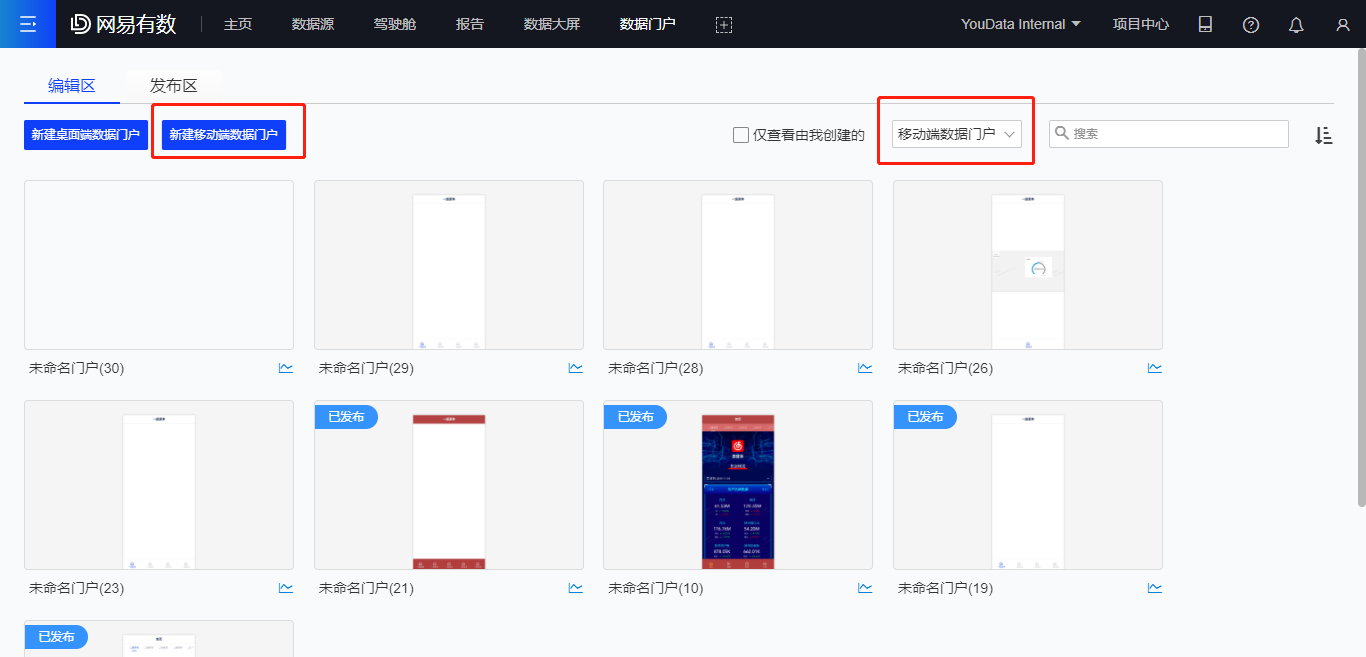View statistics chart icon for 未命名门户(19)
The image size is (1366, 657).
click(1155, 588)
